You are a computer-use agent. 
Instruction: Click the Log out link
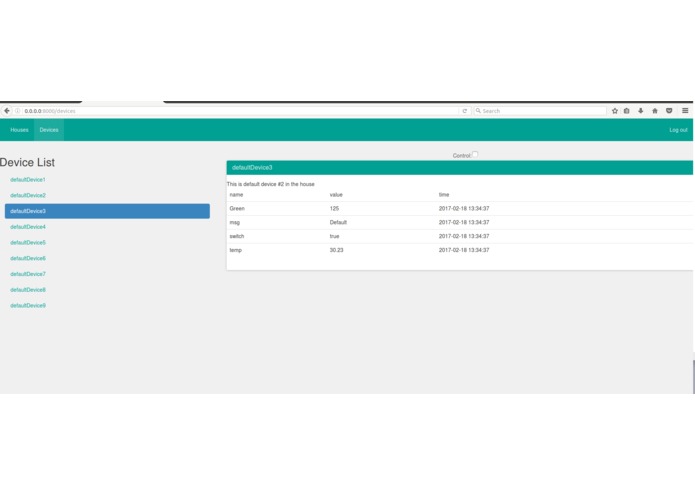(678, 130)
